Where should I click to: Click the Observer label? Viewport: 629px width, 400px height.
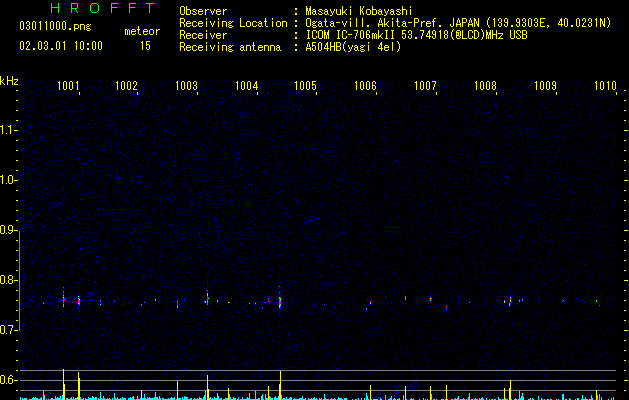click(203, 11)
